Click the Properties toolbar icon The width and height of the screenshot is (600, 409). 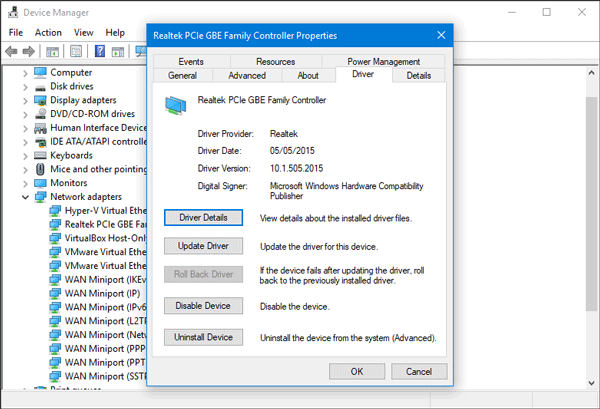pos(76,51)
